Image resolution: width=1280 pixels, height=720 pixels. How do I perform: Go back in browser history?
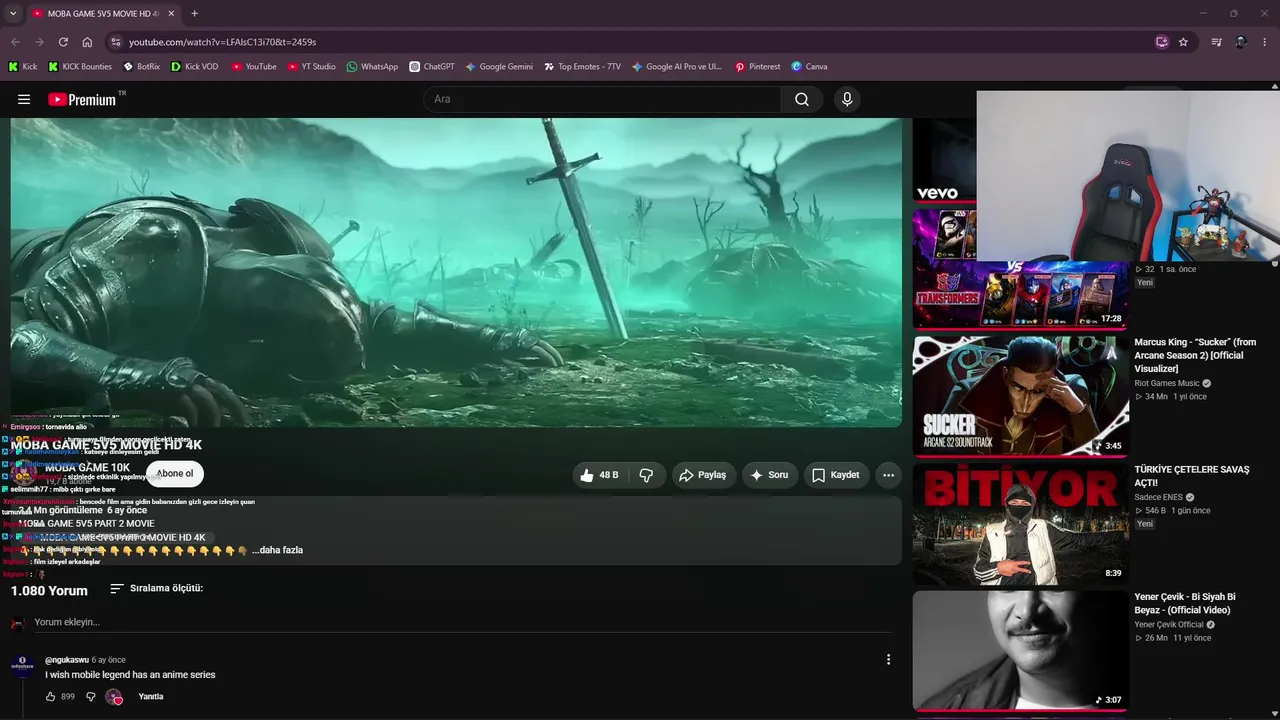coord(15,42)
